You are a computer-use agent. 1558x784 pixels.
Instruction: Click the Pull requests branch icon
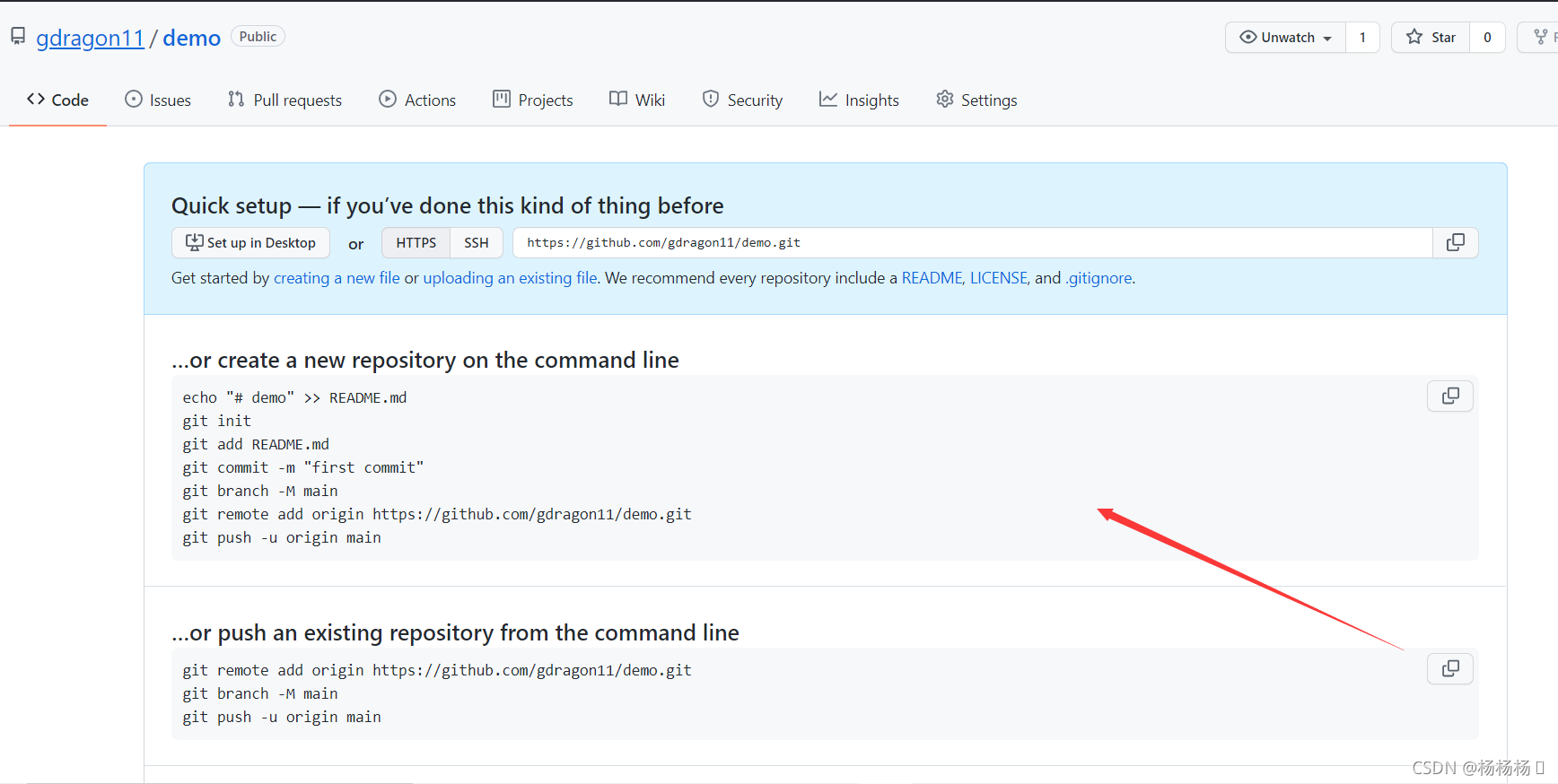point(236,99)
